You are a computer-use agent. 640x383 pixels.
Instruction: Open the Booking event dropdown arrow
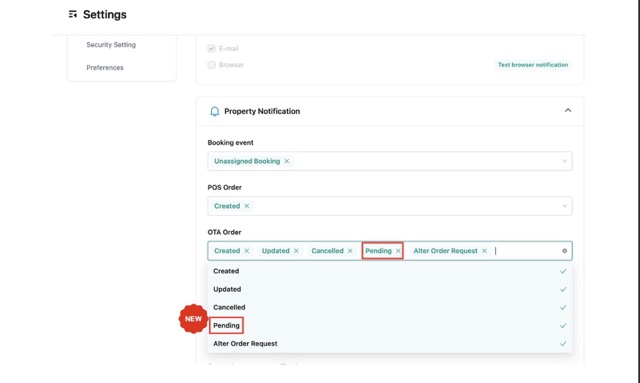pos(564,161)
